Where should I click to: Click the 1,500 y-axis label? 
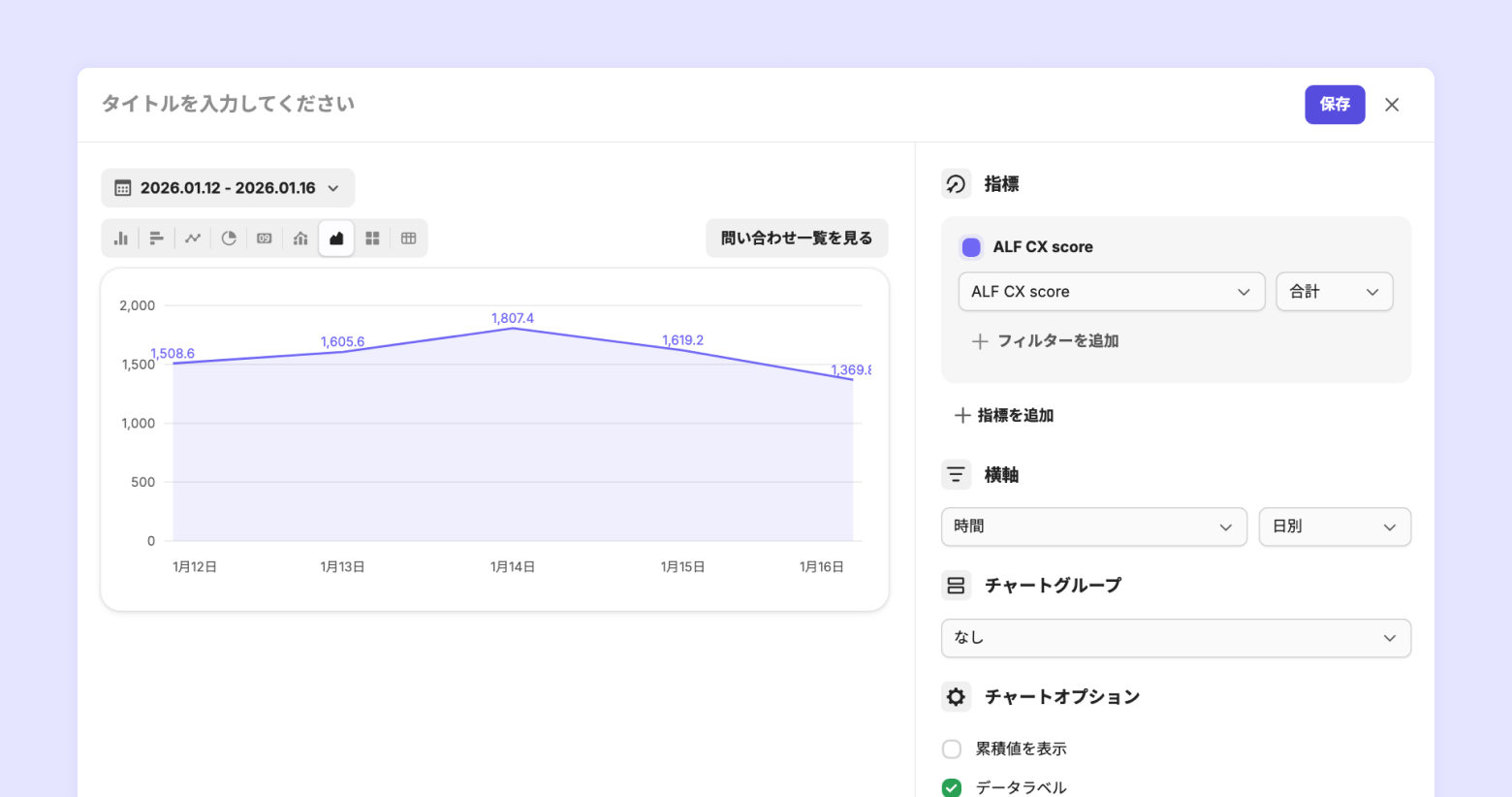click(139, 365)
